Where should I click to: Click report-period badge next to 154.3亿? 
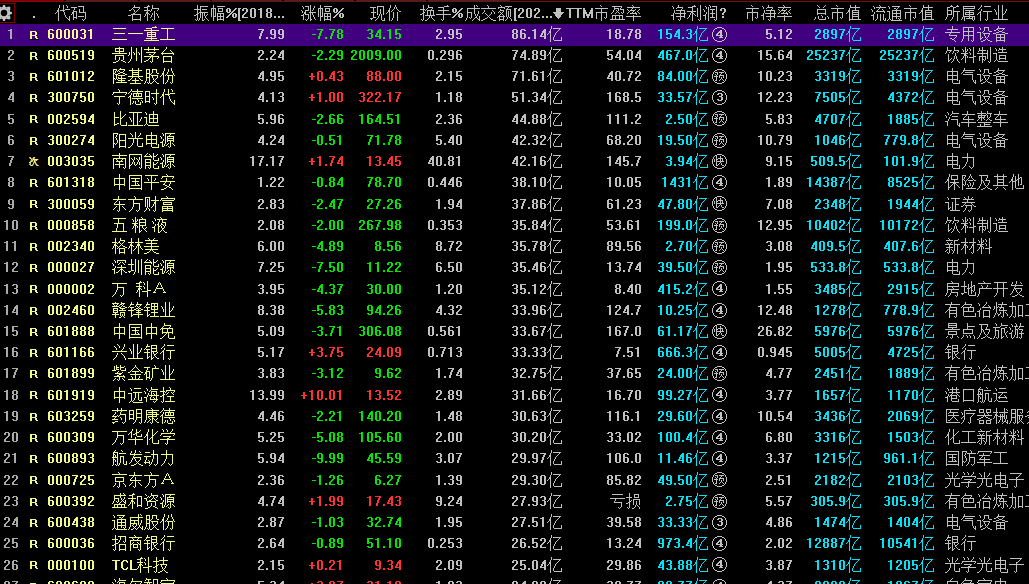[720, 34]
